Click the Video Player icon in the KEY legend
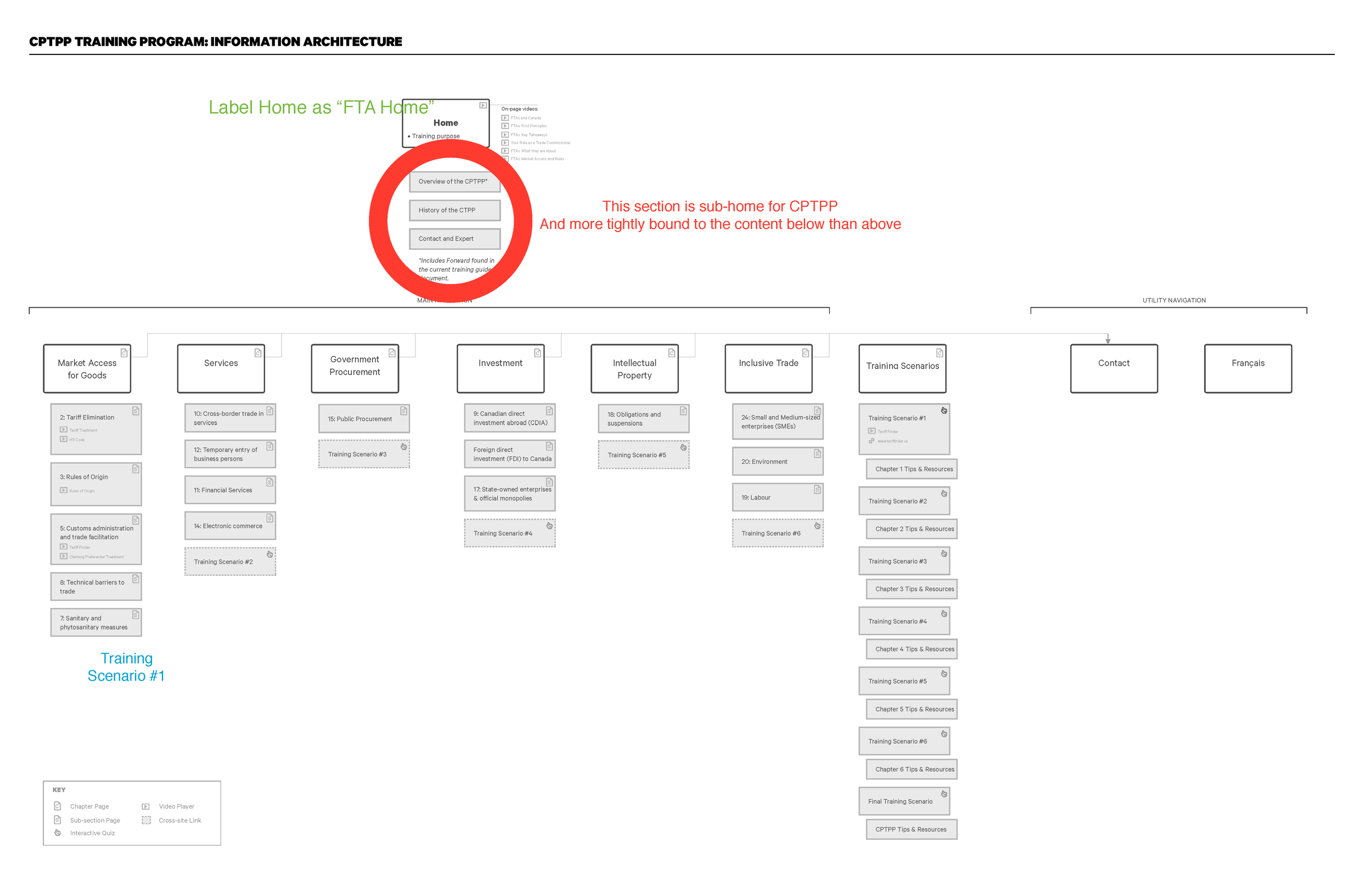This screenshot has height=886, width=1372. (x=145, y=806)
